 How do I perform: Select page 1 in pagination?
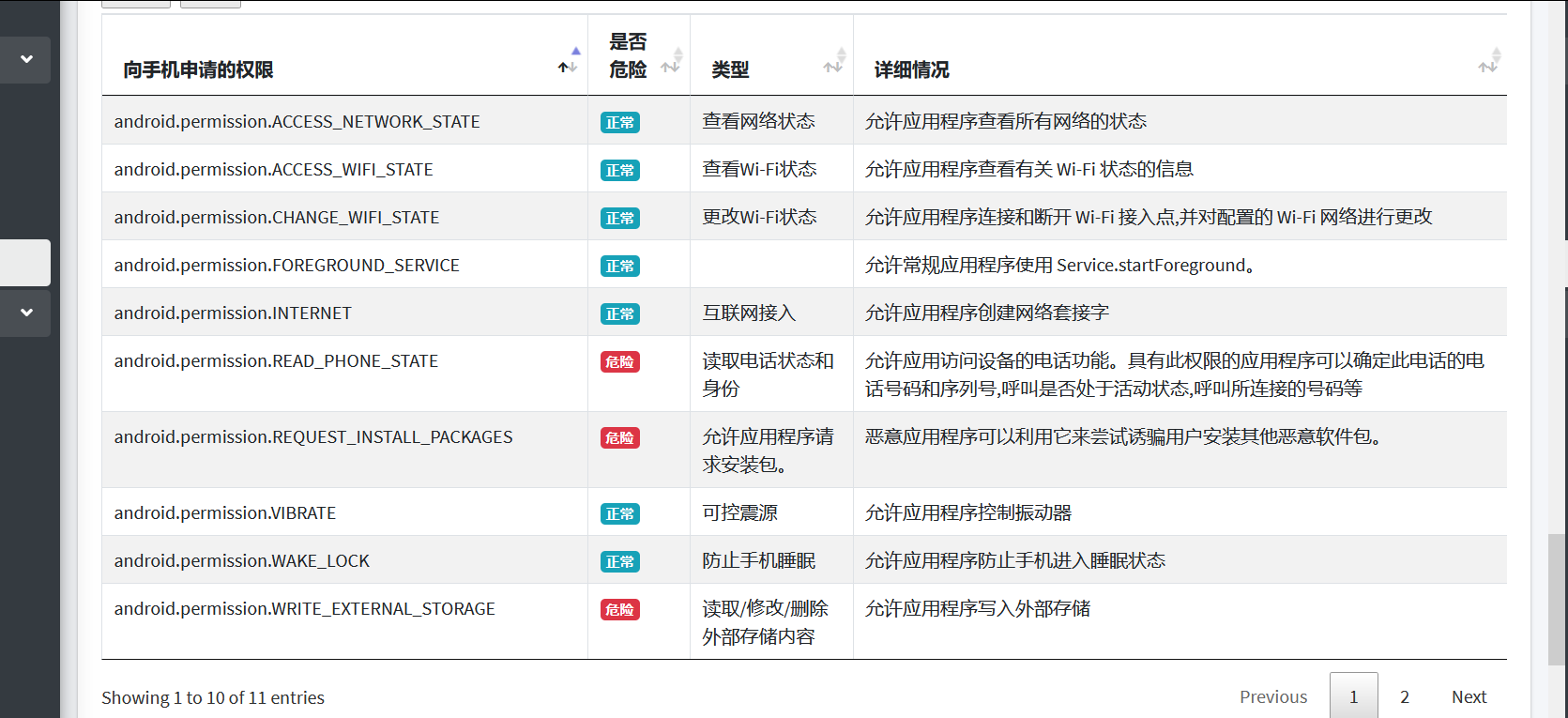click(1354, 696)
